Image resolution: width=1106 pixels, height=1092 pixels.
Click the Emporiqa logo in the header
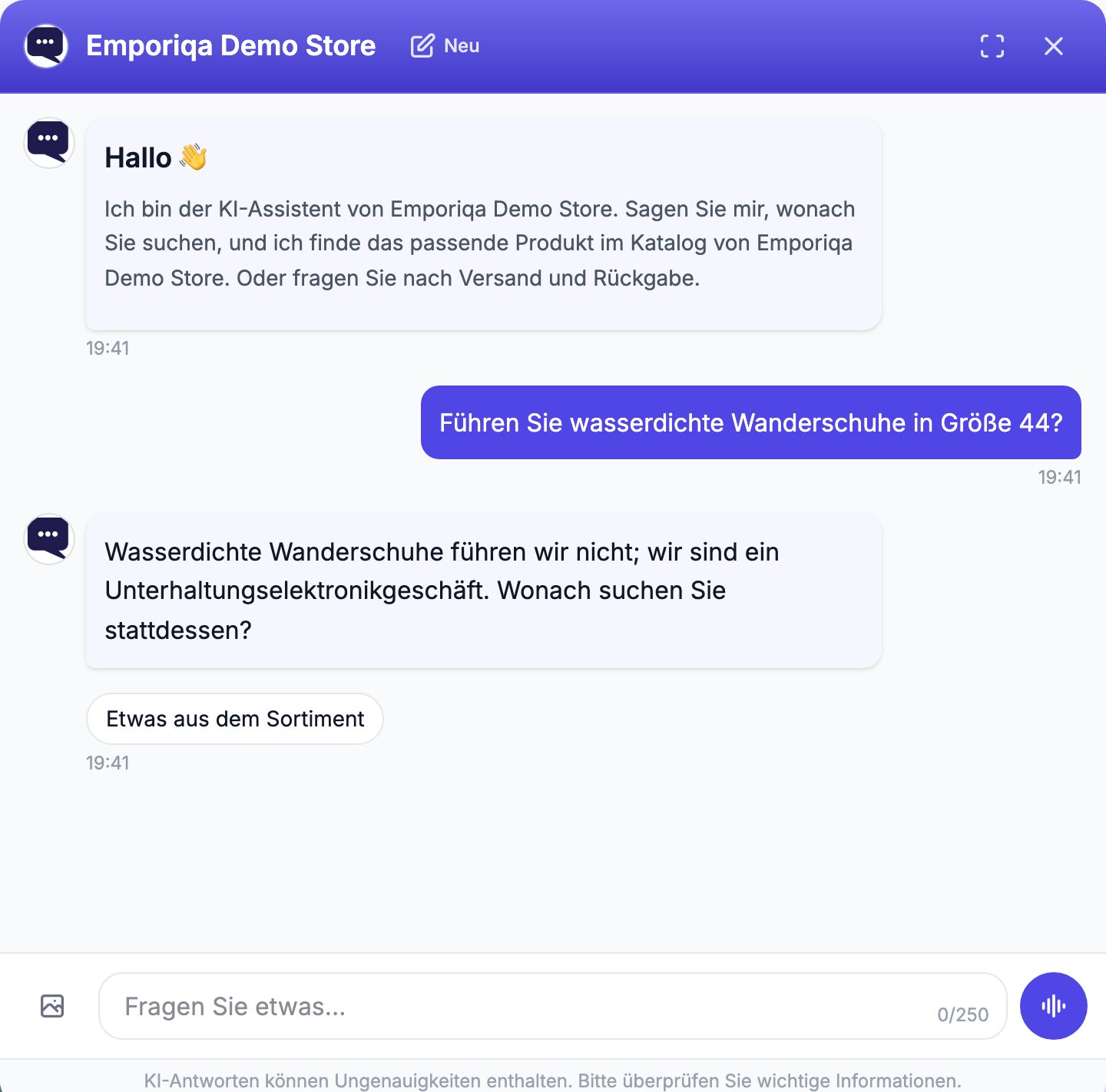tap(46, 46)
